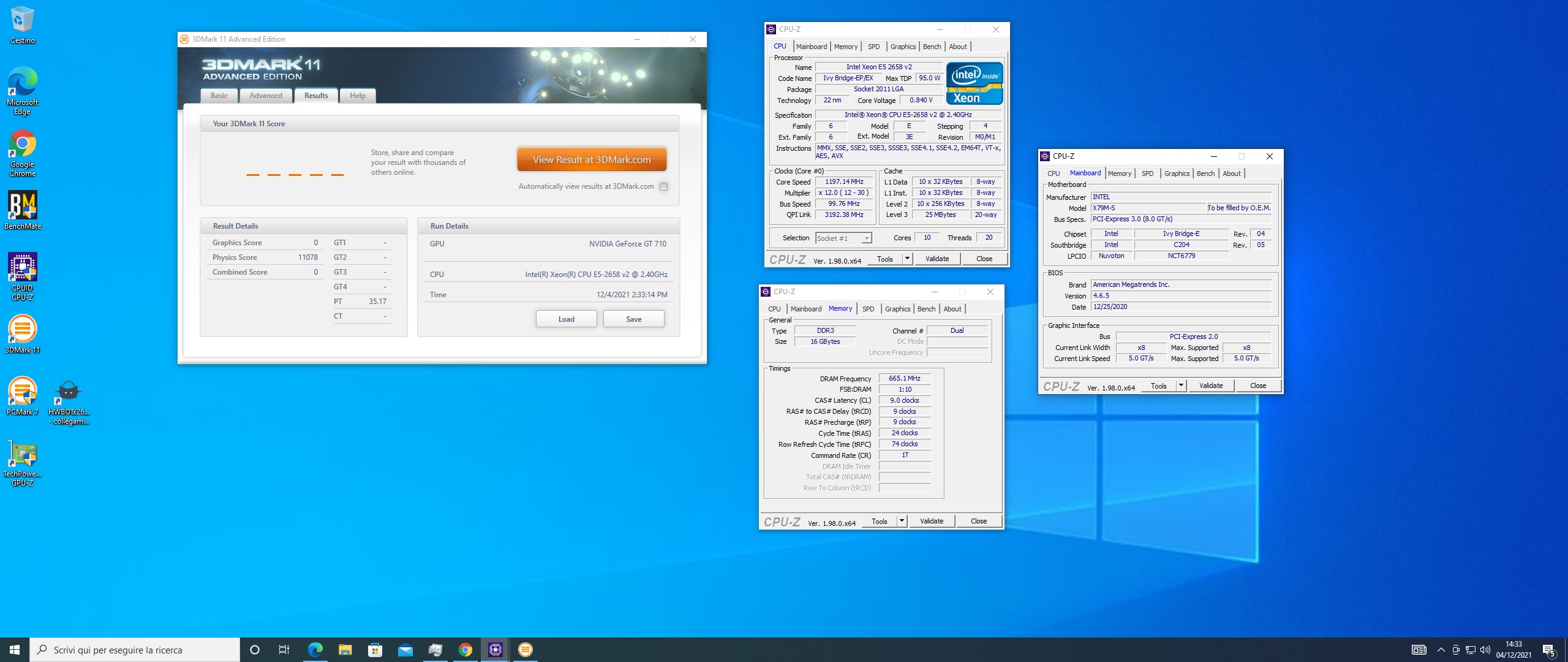Image resolution: width=1568 pixels, height=662 pixels.
Task: Open 3DMark 11 desktop shortcut
Action: pos(22,334)
